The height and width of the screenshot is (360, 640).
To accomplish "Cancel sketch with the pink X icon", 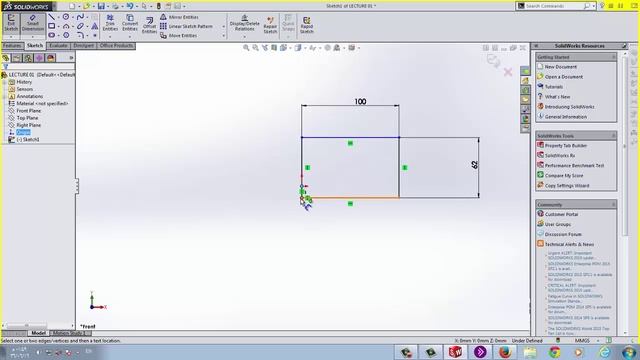I will point(508,72).
